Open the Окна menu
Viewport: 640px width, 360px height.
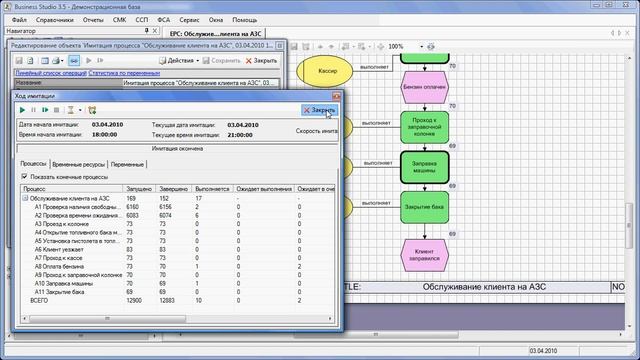point(216,20)
